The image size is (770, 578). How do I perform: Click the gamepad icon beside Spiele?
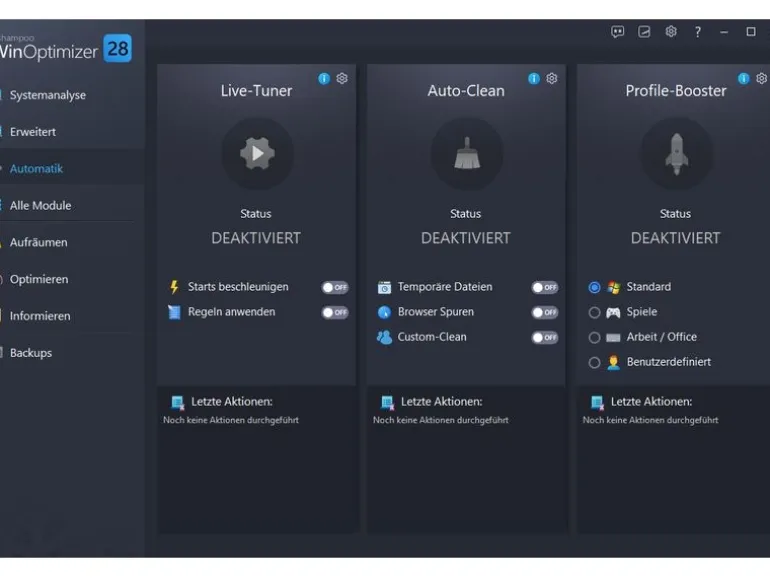coord(613,312)
